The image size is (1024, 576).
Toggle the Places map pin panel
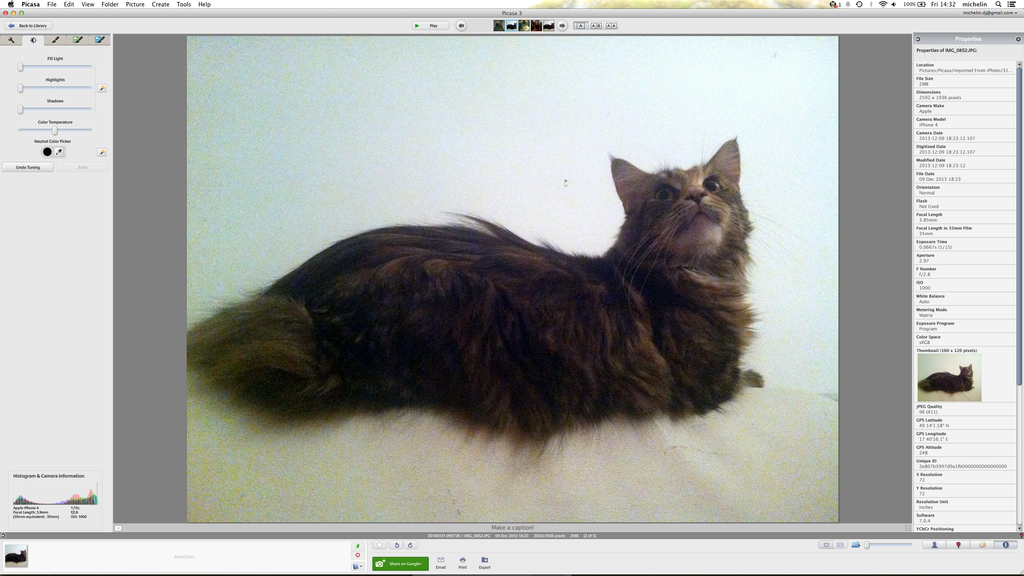coord(958,545)
